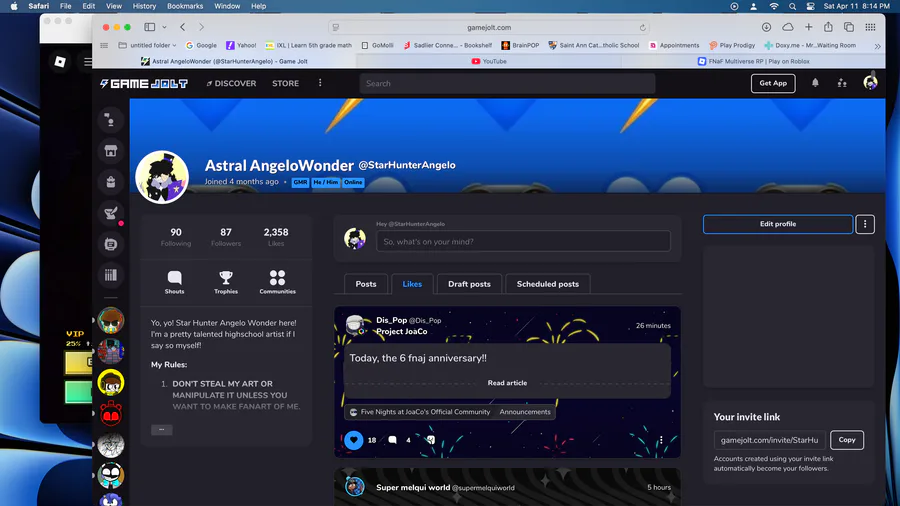Click the Safari address bar
The height and width of the screenshot is (506, 900).
click(x=489, y=28)
